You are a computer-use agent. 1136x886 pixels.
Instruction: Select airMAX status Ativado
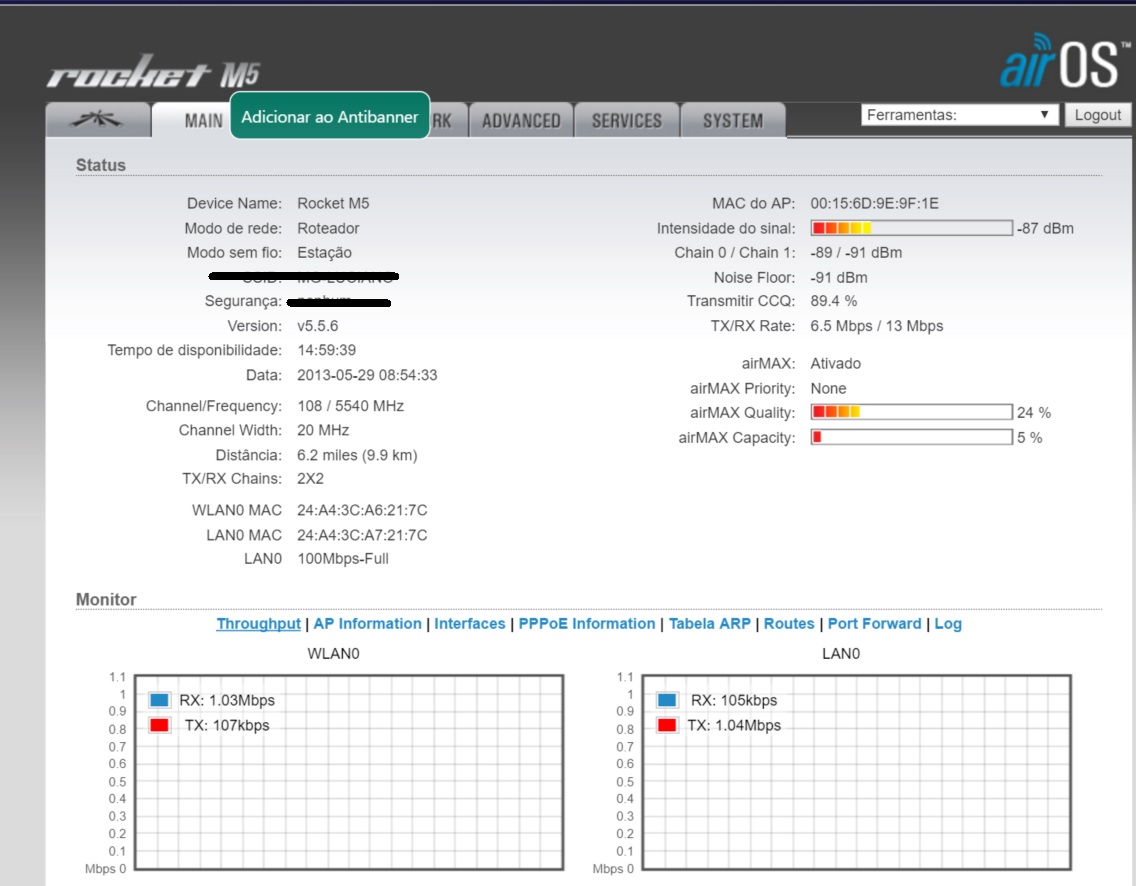click(835, 364)
